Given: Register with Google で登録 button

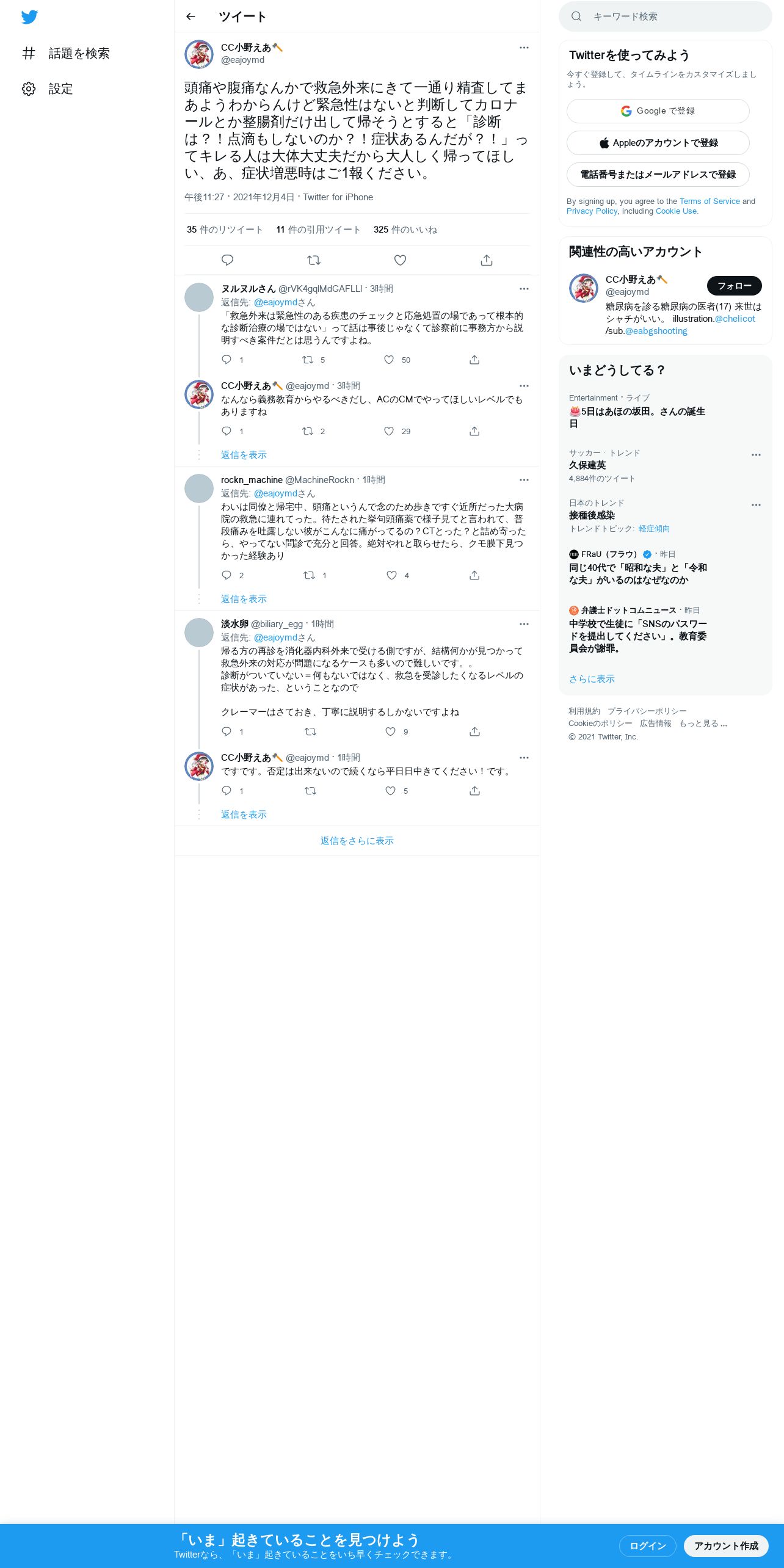Looking at the screenshot, I should (x=658, y=111).
